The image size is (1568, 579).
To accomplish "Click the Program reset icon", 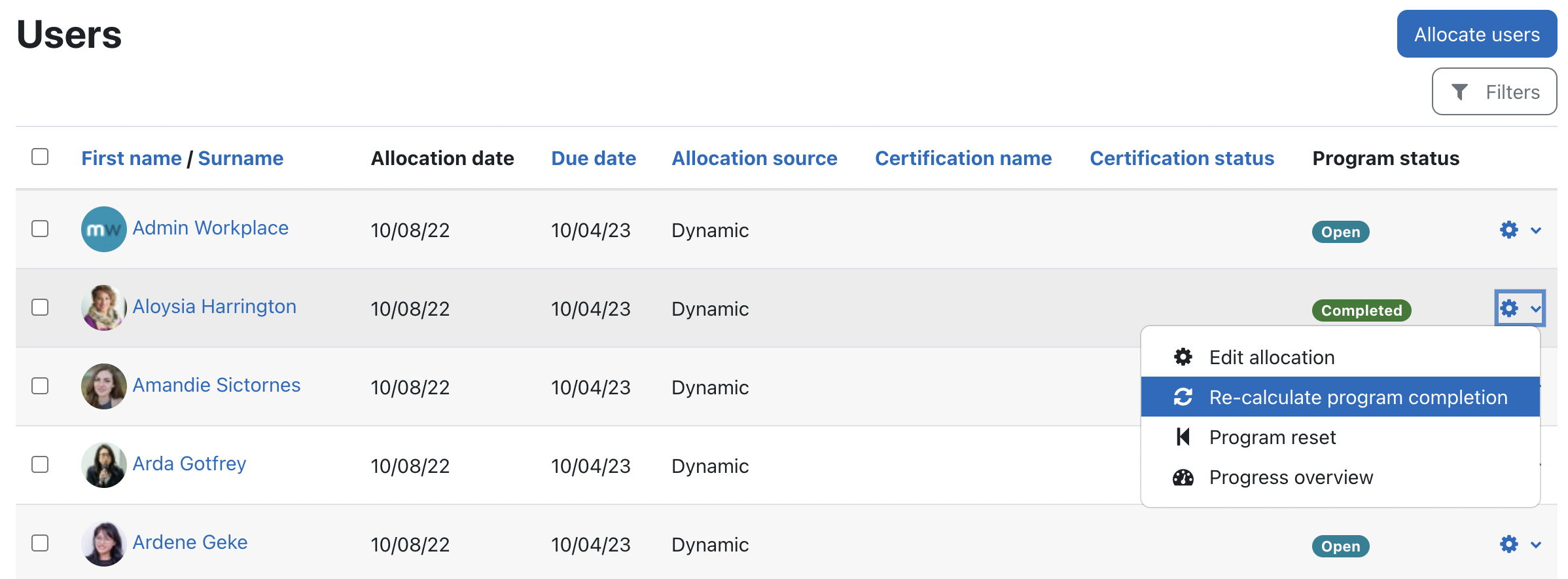I will coord(1183,437).
